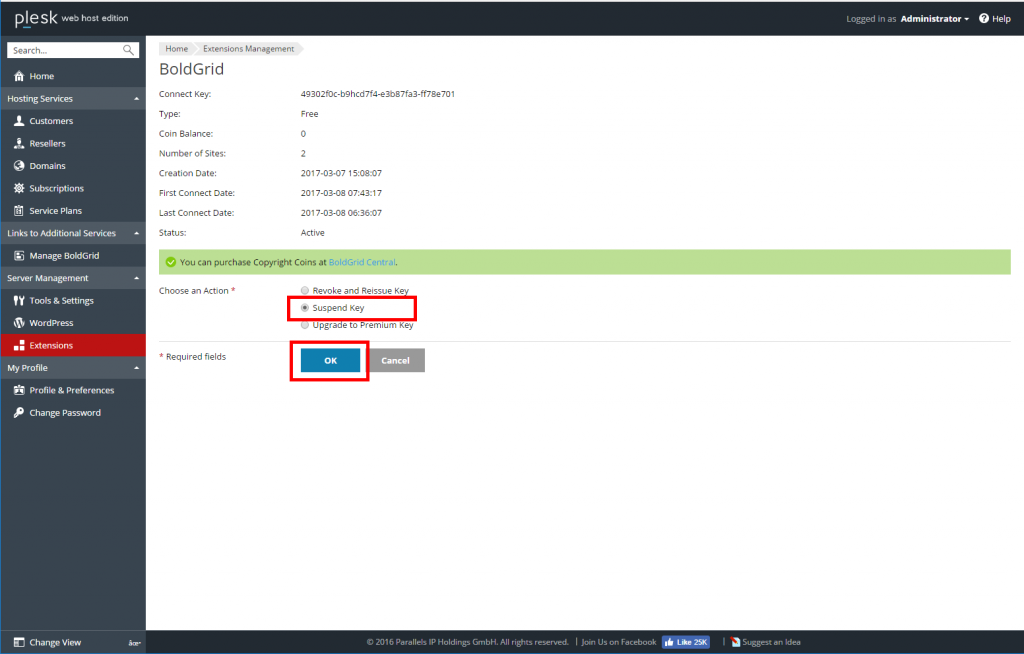
Task: Click the Tools & Settings icon
Action: tap(19, 301)
